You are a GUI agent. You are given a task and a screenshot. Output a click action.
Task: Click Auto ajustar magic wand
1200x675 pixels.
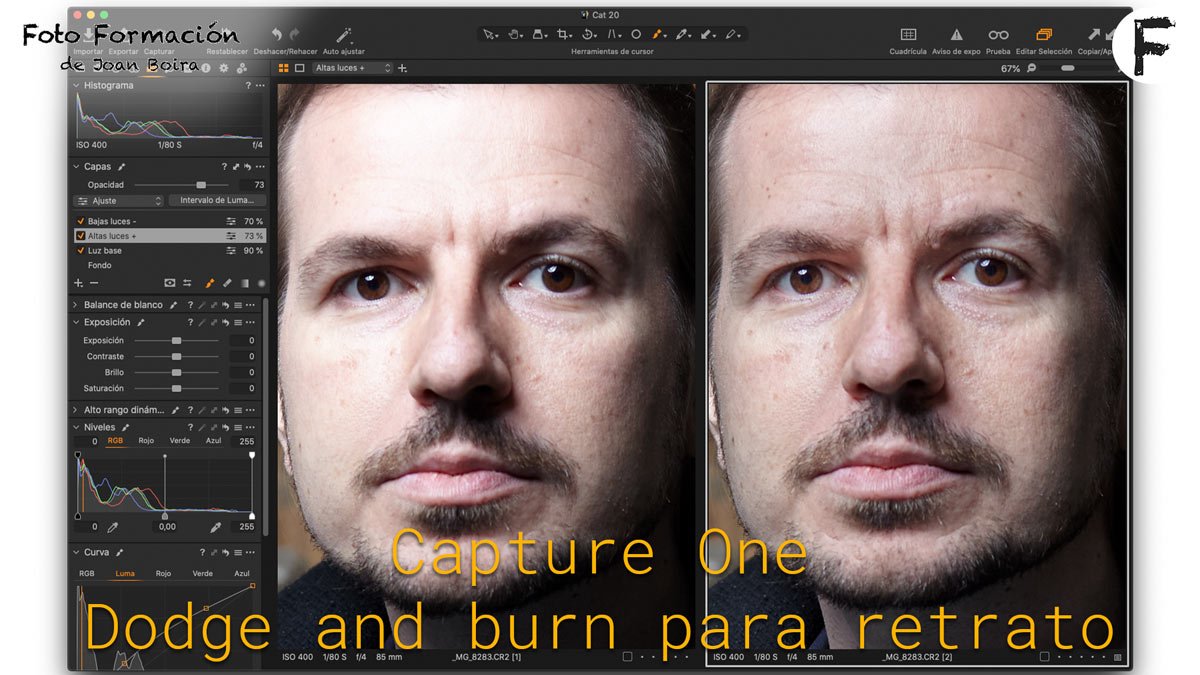point(344,35)
